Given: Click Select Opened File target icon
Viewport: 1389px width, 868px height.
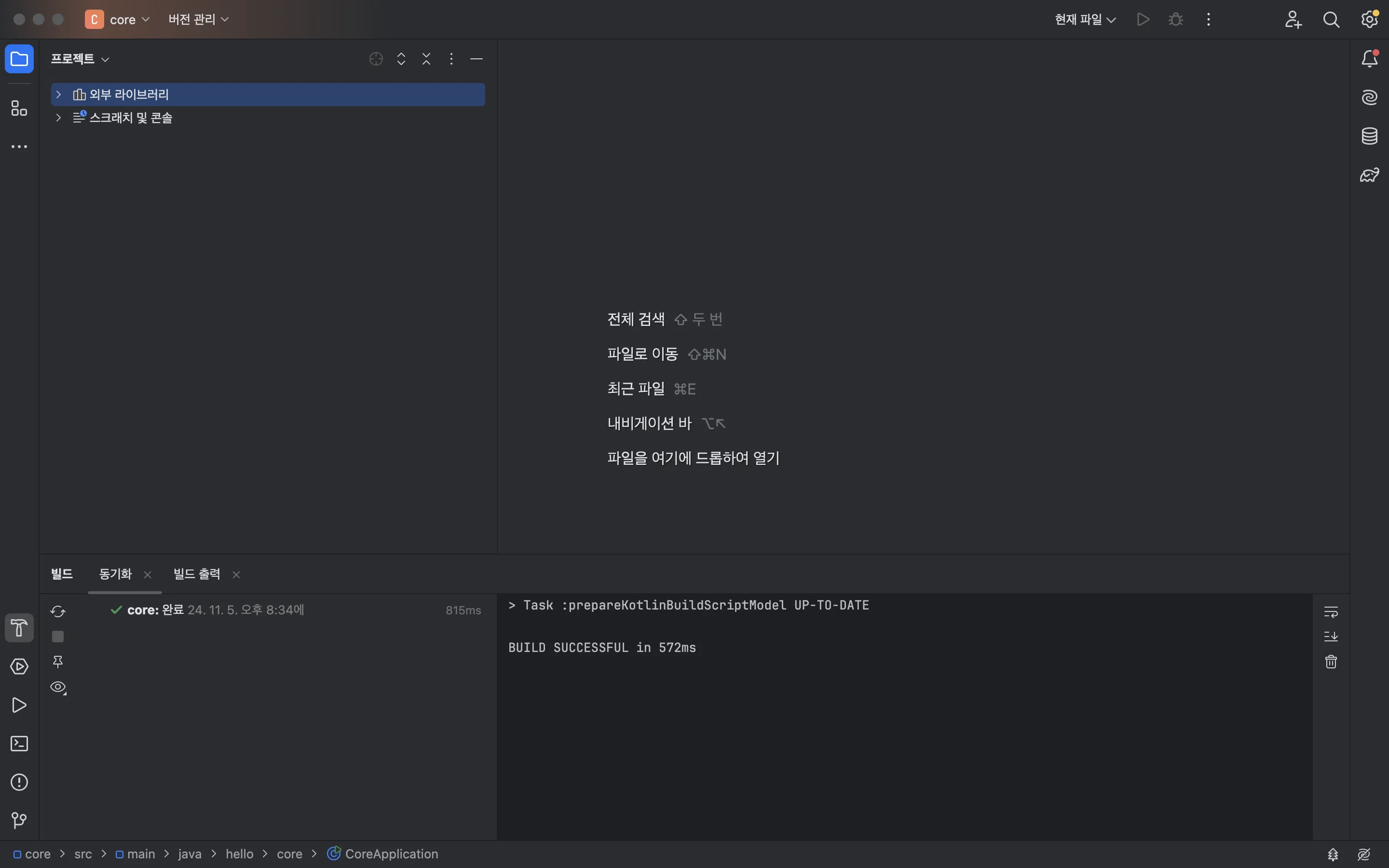Looking at the screenshot, I should click(x=376, y=58).
